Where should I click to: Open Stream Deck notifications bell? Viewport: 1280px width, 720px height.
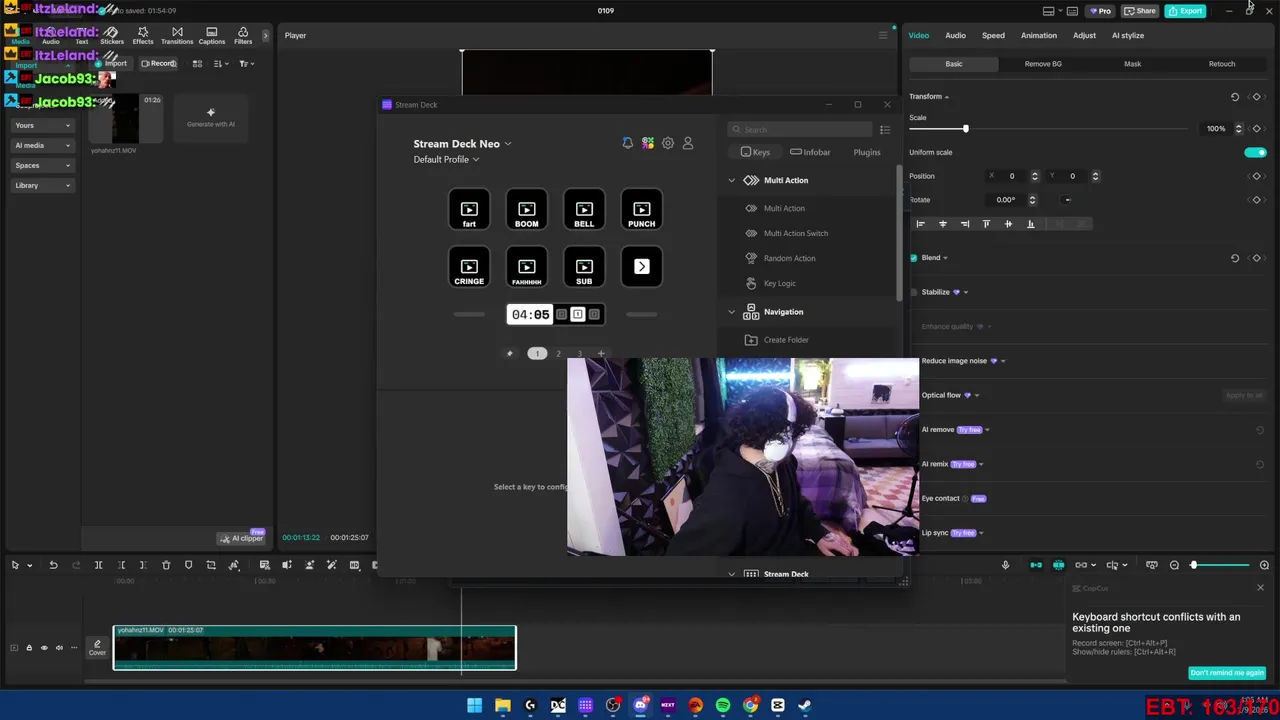pos(627,143)
